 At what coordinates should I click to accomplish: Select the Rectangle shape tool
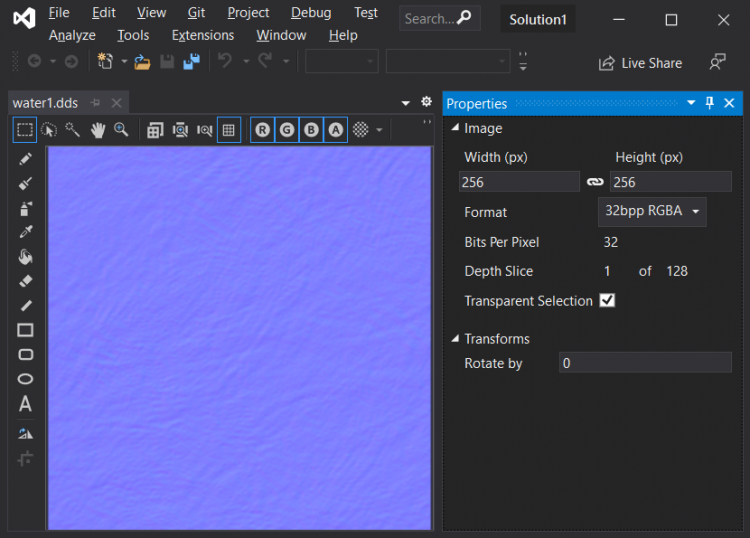pos(25,330)
